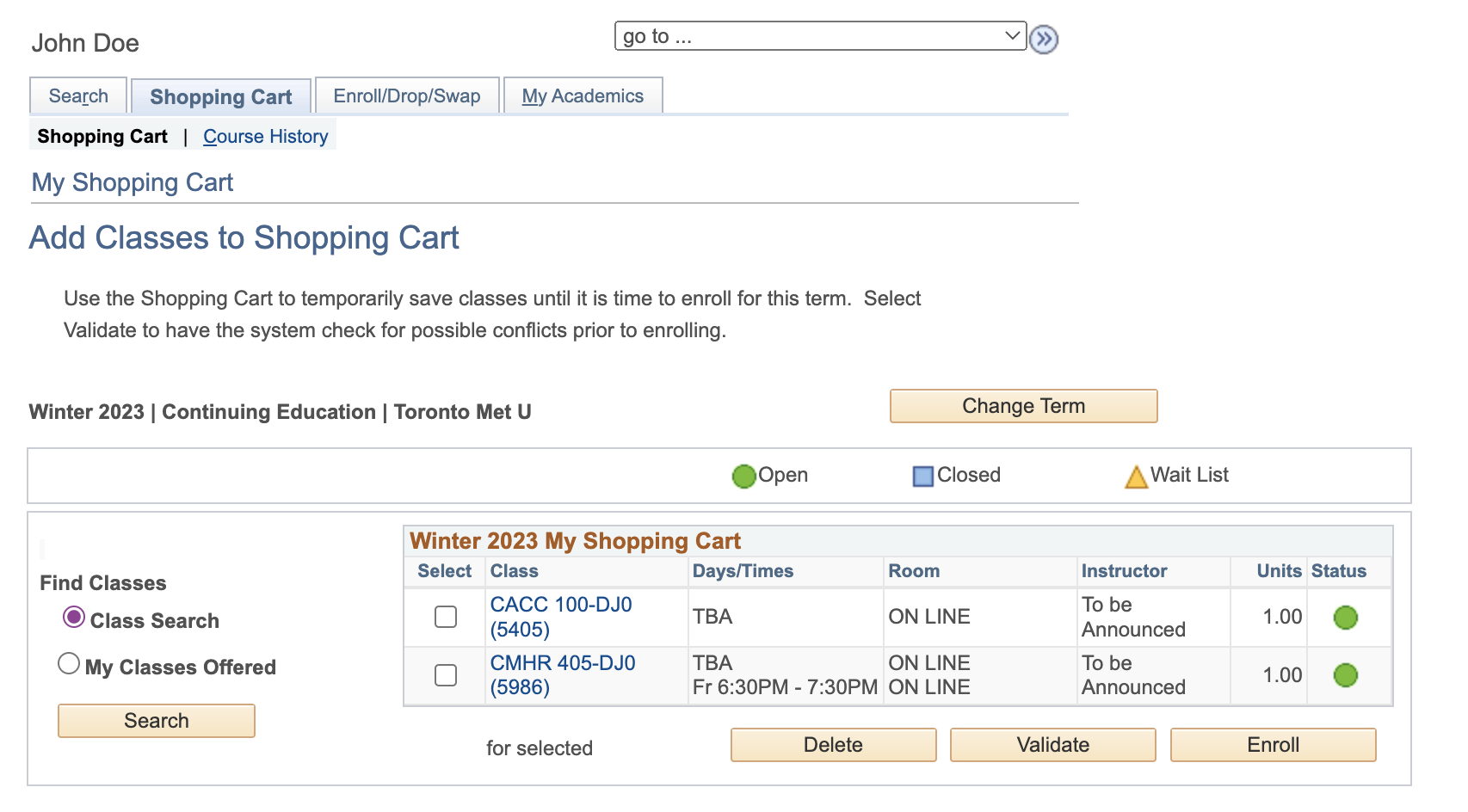1468x812 pixels.
Task: Open the CACC 100-DJ0 (5405) class link
Action: point(560,617)
